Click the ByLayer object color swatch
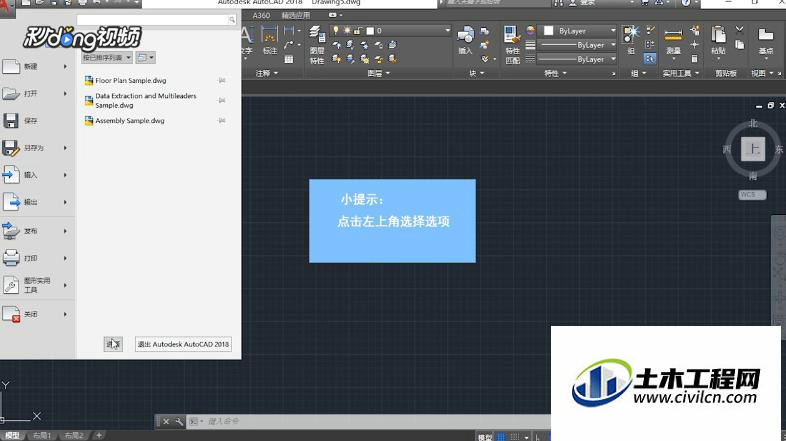 tap(548, 31)
